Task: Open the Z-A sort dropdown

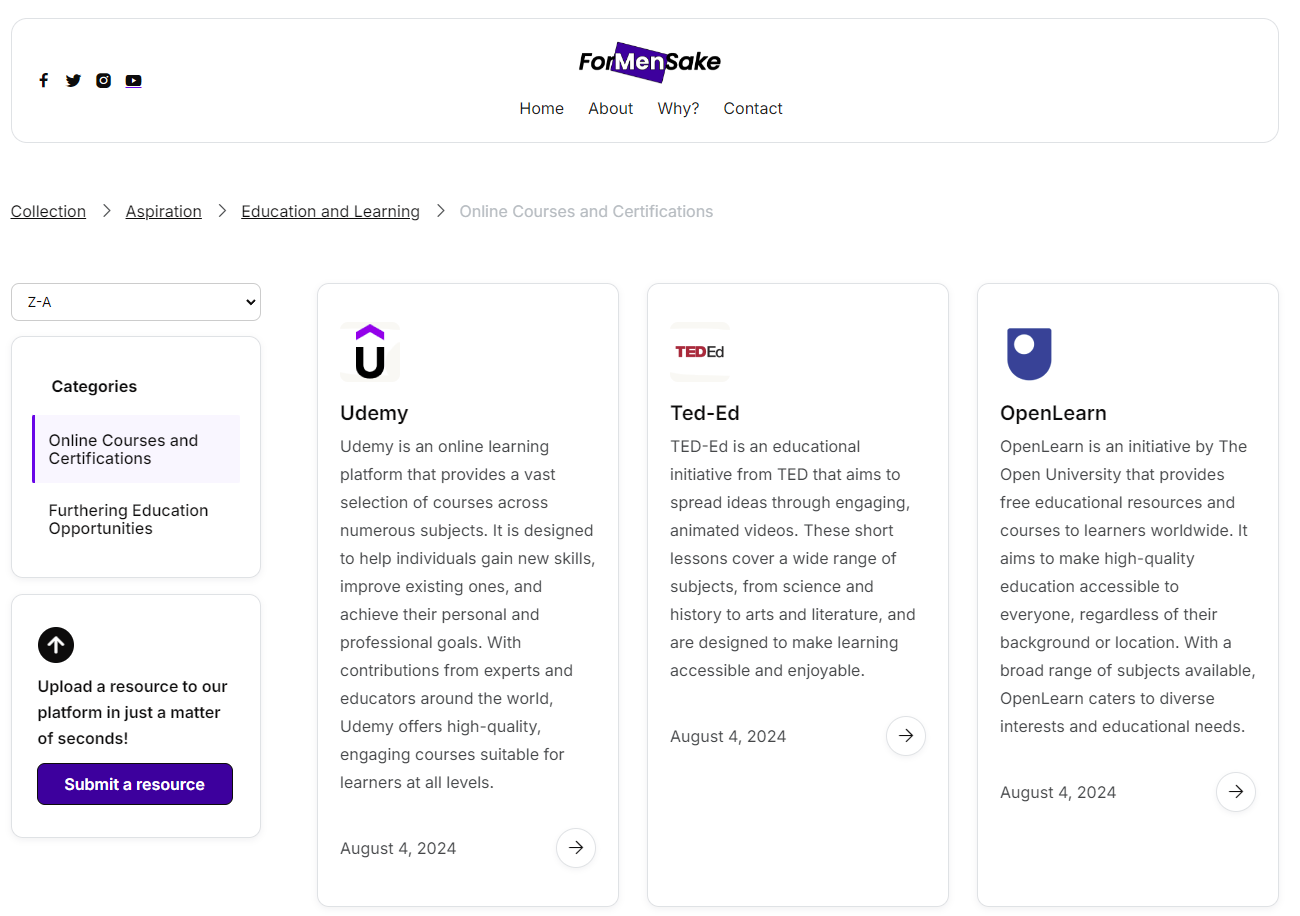Action: point(136,302)
